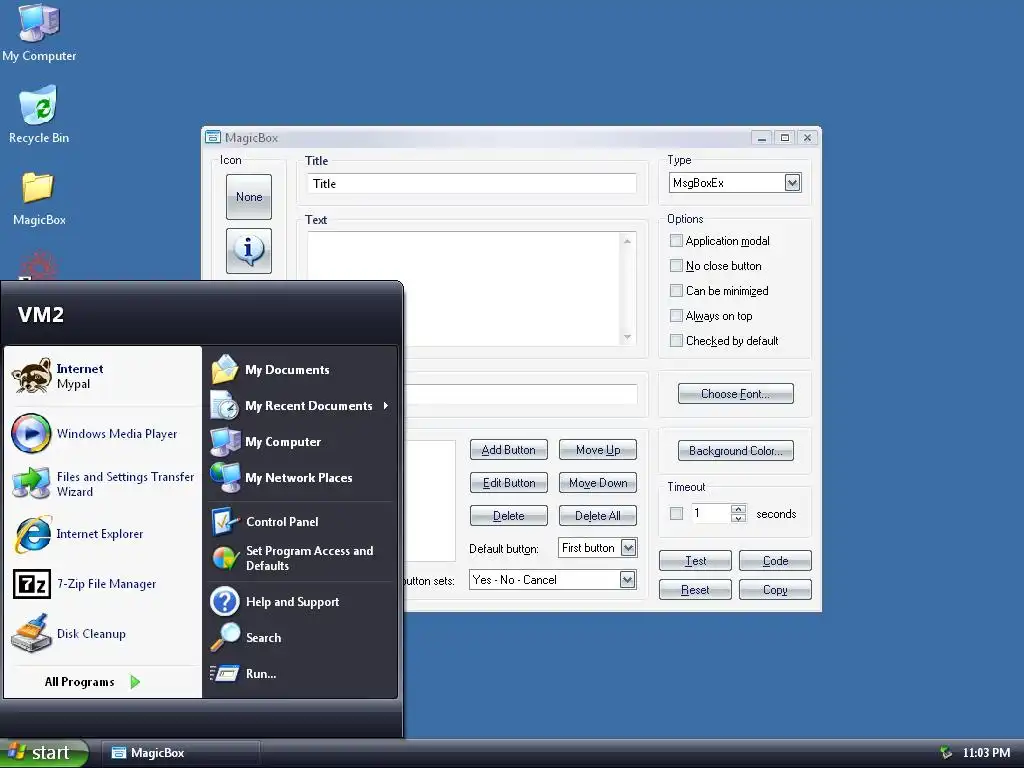Click the MagicBox taskbar button
Screen dimensions: 1024x768
pos(181,753)
